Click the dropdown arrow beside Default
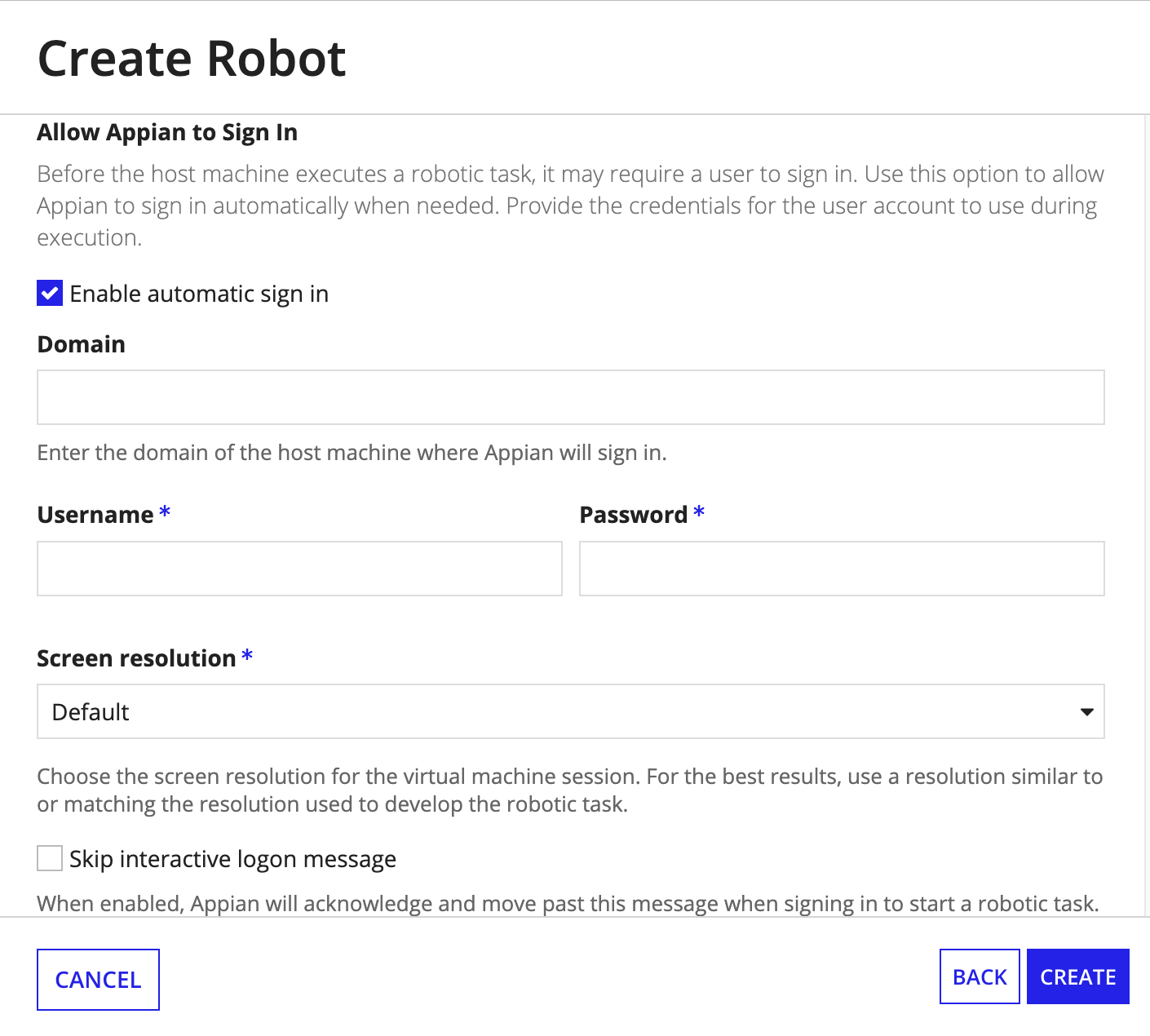Screen dimensions: 1150x1036 (1086, 712)
